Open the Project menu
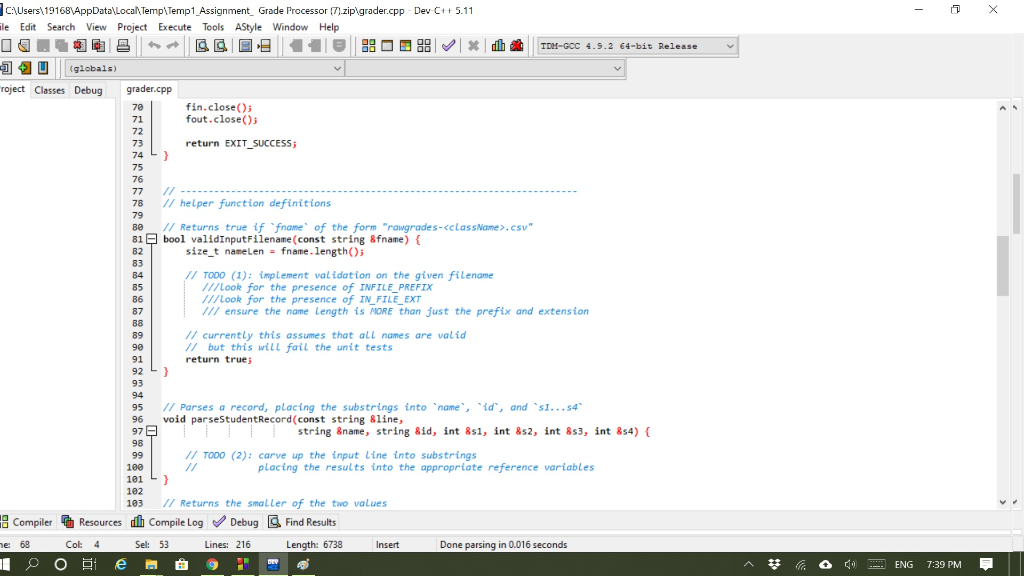The width and height of the screenshot is (1024, 576). [132, 27]
